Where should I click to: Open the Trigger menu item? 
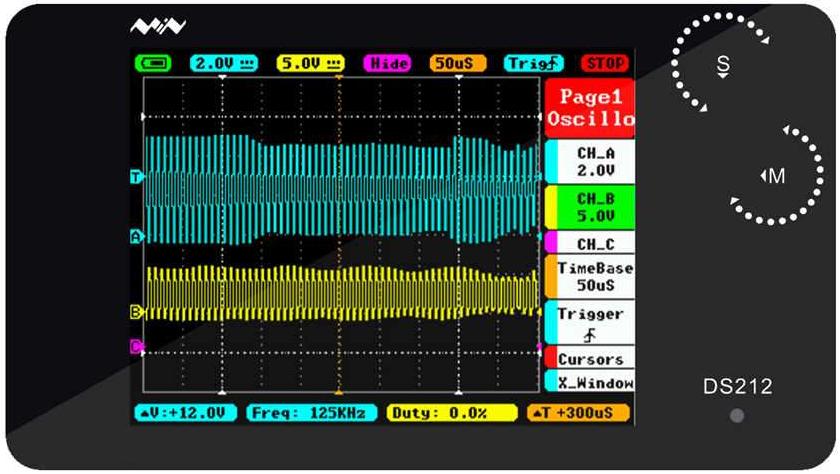590,322
